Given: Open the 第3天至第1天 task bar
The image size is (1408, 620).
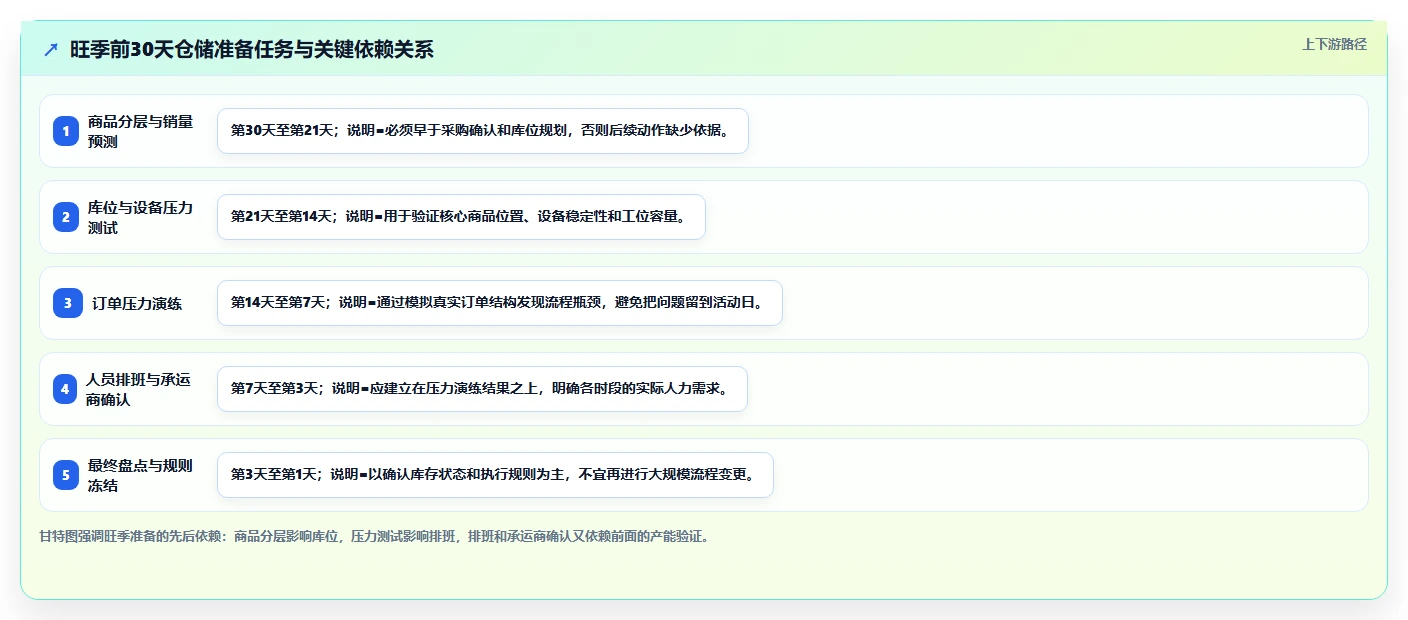Looking at the screenshot, I should [495, 475].
